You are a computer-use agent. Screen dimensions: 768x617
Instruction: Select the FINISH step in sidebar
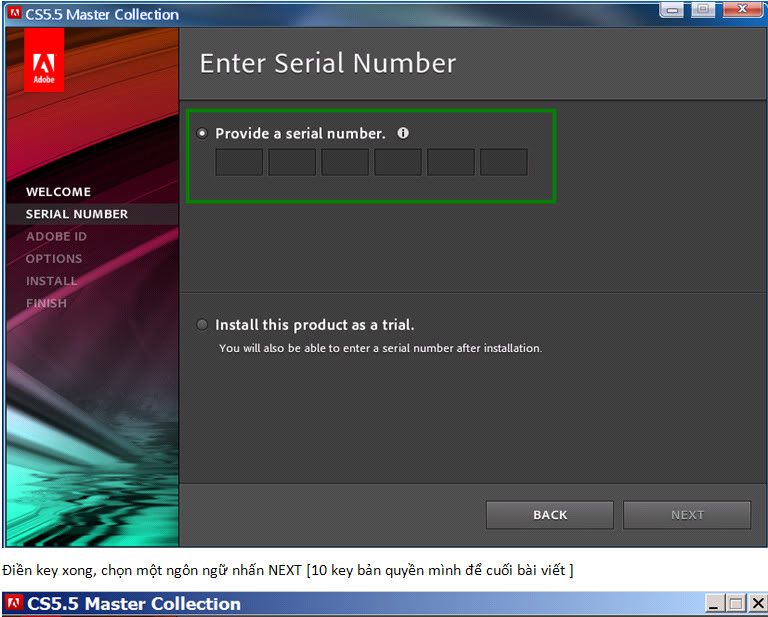46,303
